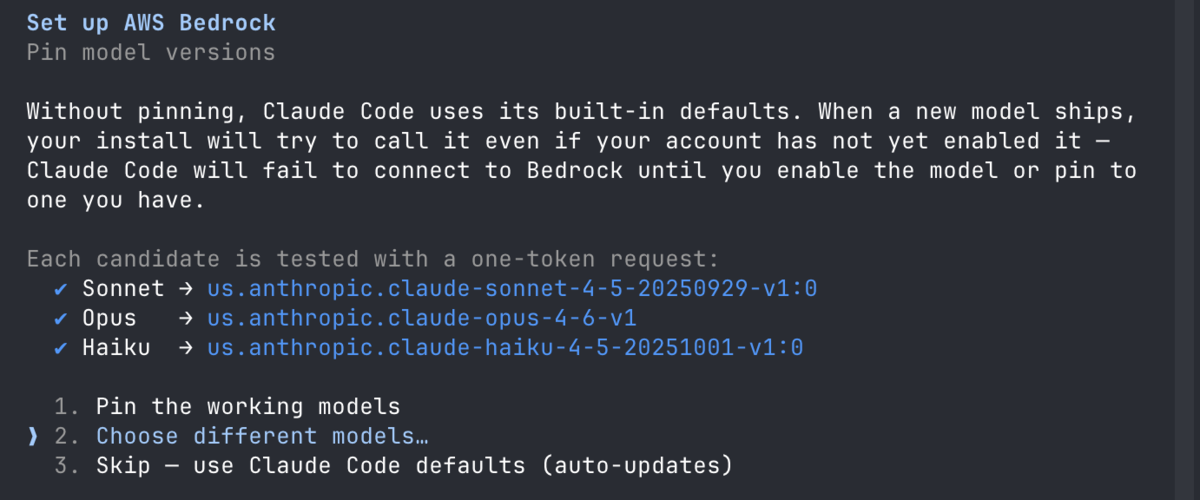Click the Sonnet model label
Screen dimensions: 1200x500
pos(123,290)
